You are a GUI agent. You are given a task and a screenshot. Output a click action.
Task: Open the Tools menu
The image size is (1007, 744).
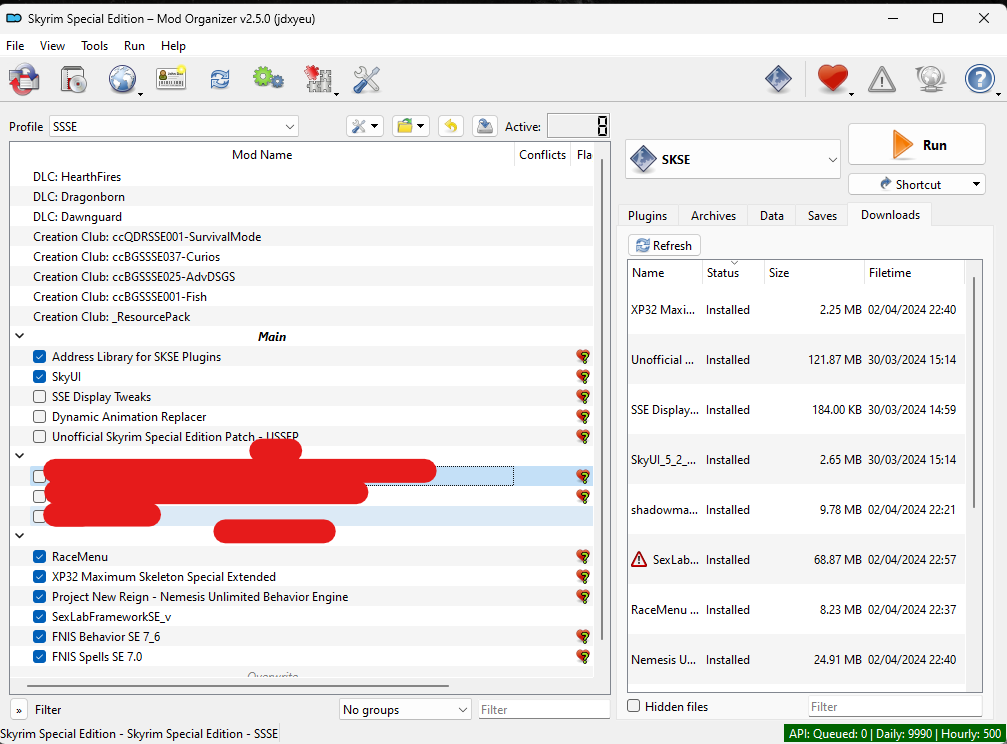(x=94, y=46)
